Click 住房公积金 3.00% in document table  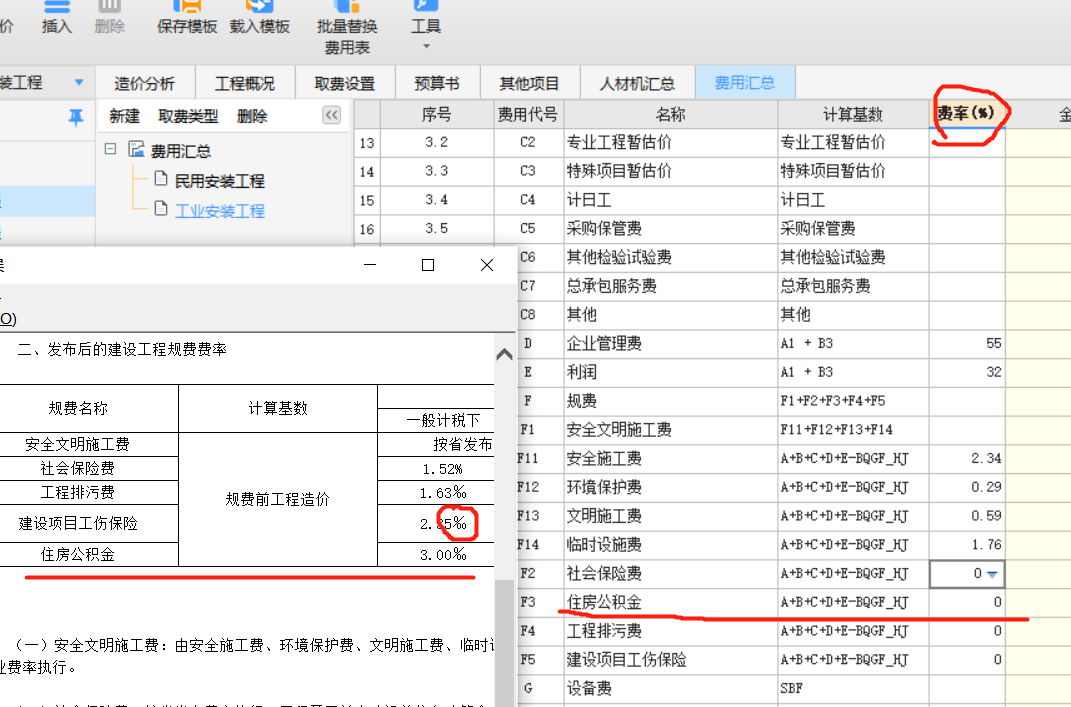coord(443,555)
